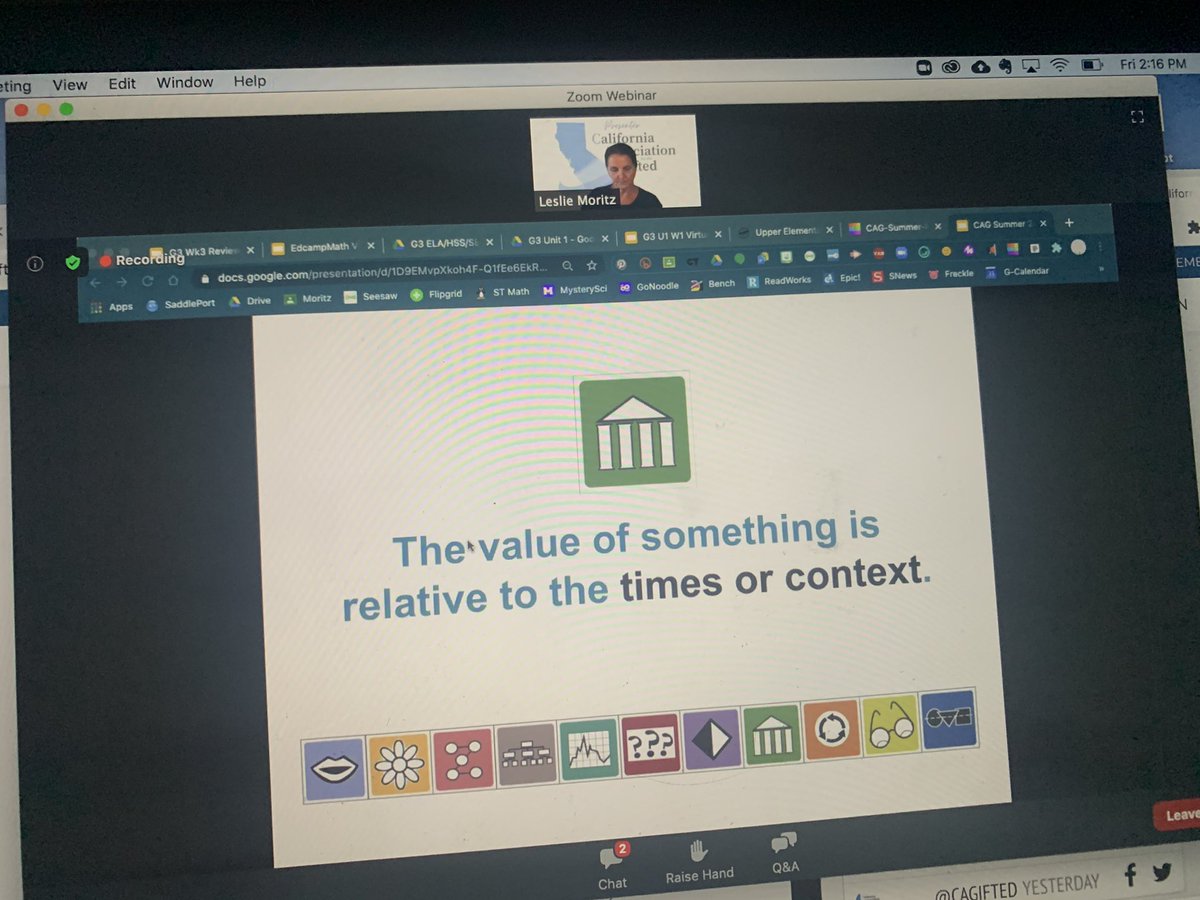Enter full screen with corner icon
1200x900 pixels.
[x=1136, y=117]
